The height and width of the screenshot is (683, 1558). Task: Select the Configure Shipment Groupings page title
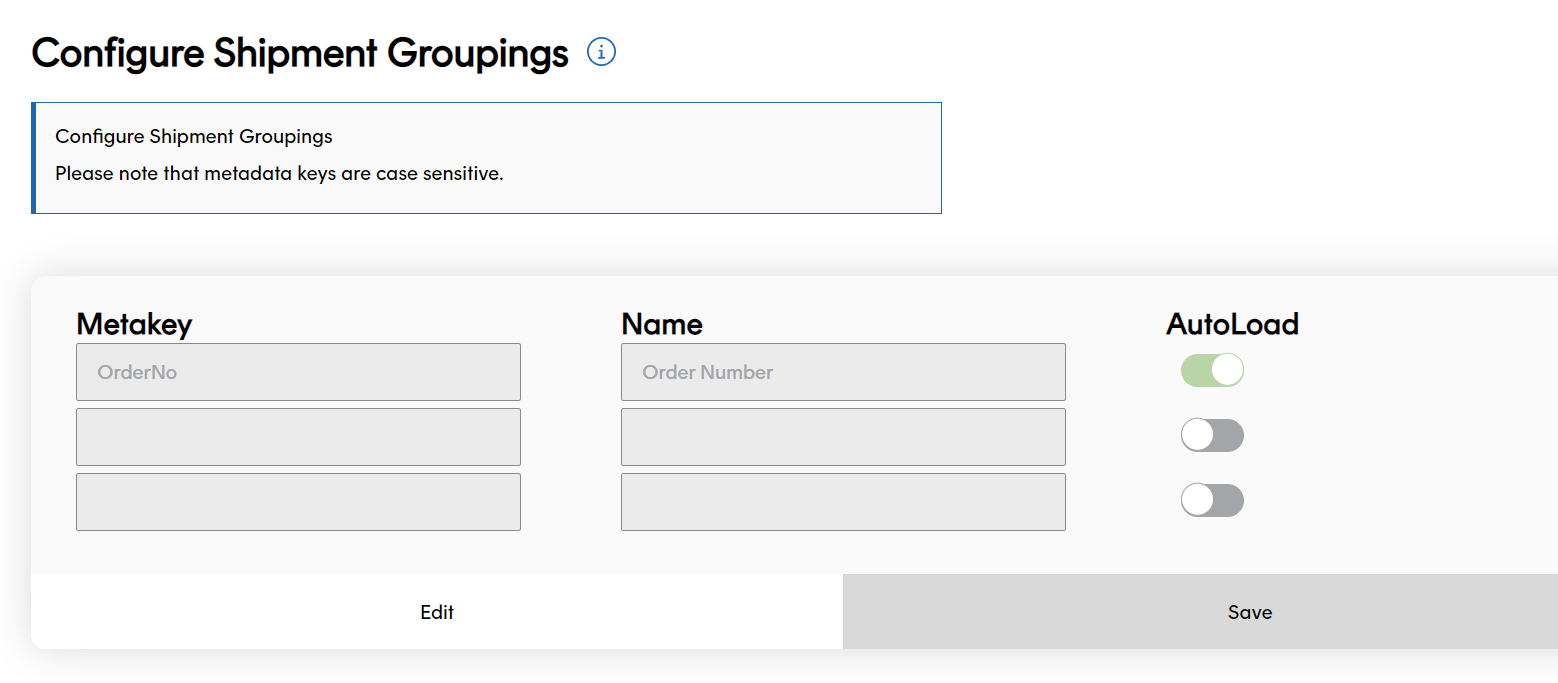299,52
